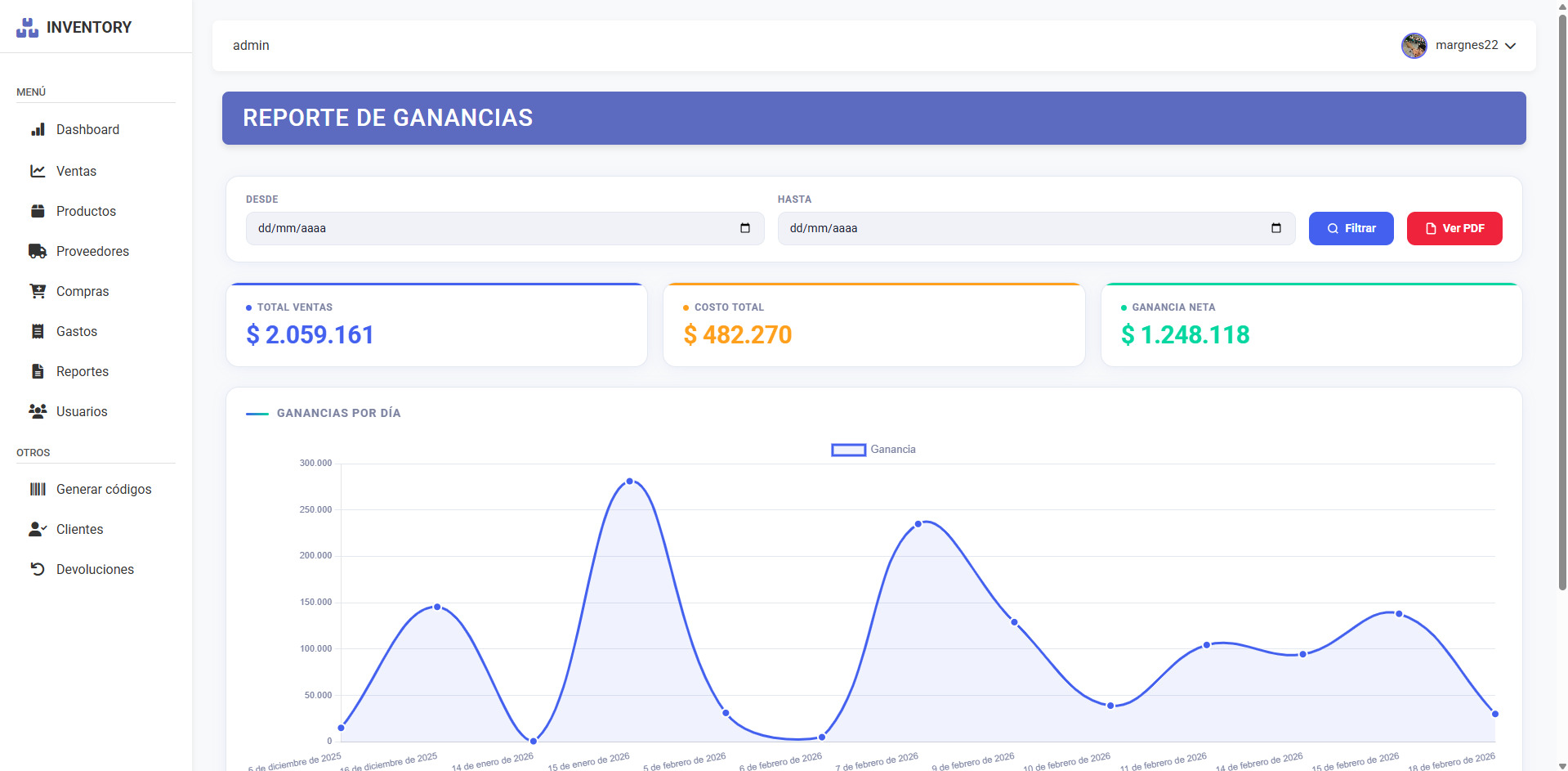This screenshot has height=771, width=1568.
Task: Open the Clientes menu item
Action: coord(79,529)
